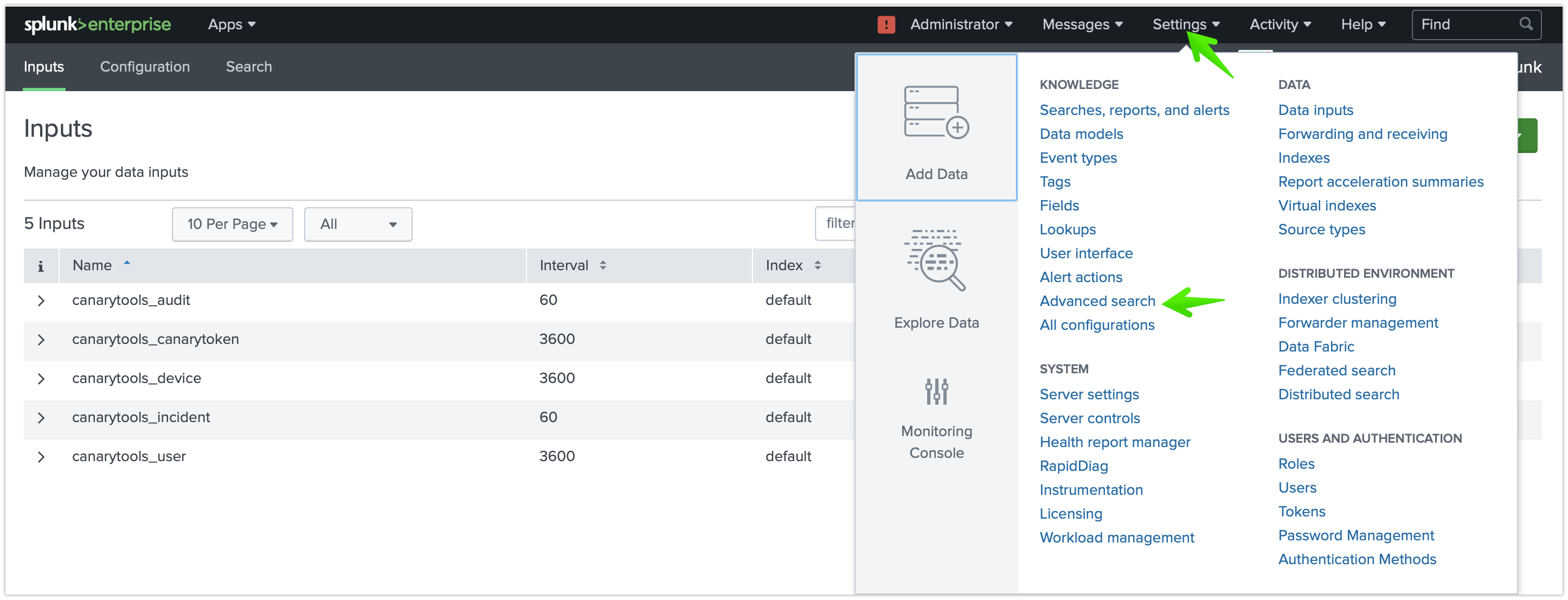
Task: Click the red alert exclamation icon
Action: tap(886, 24)
